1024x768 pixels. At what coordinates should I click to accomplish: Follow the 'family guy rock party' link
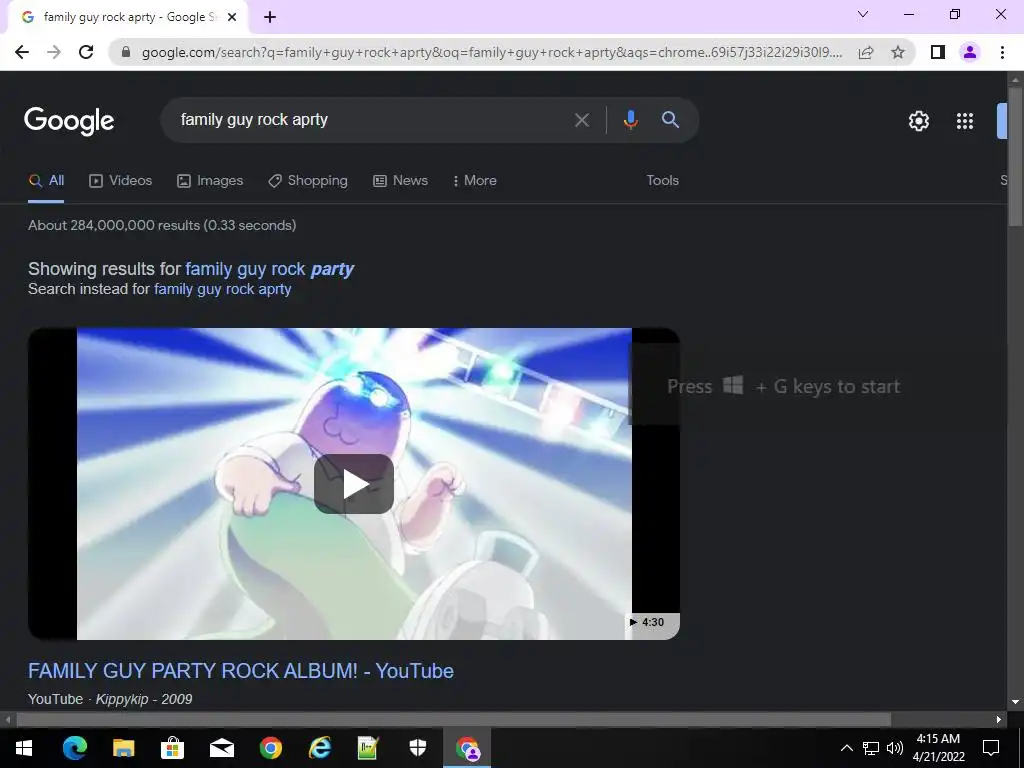(270, 269)
